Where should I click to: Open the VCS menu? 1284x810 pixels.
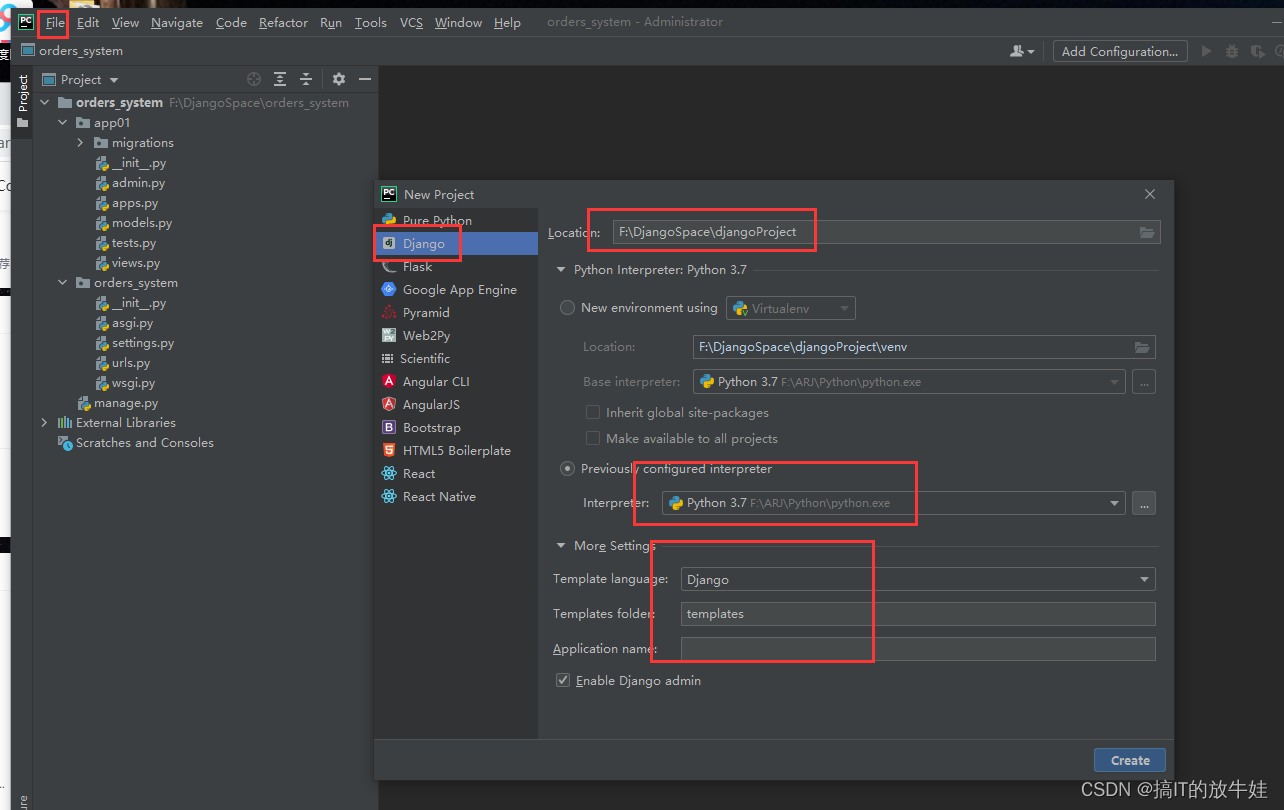point(411,22)
